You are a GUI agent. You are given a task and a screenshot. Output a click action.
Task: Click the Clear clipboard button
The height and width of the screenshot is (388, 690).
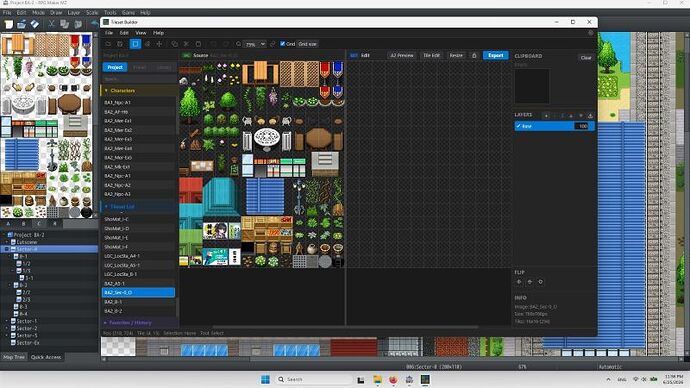586,58
